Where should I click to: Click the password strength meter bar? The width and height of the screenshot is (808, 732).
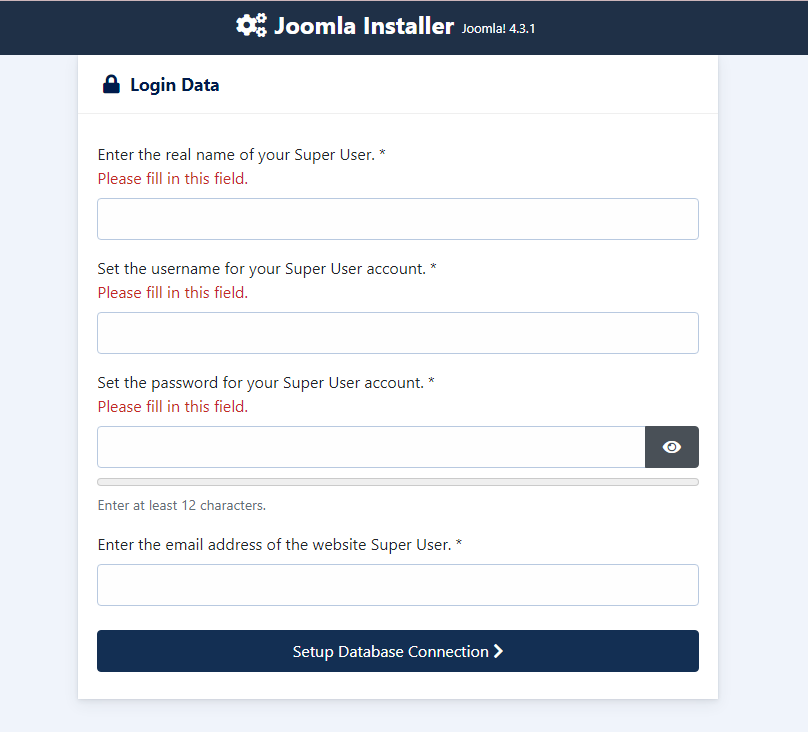(x=397, y=482)
